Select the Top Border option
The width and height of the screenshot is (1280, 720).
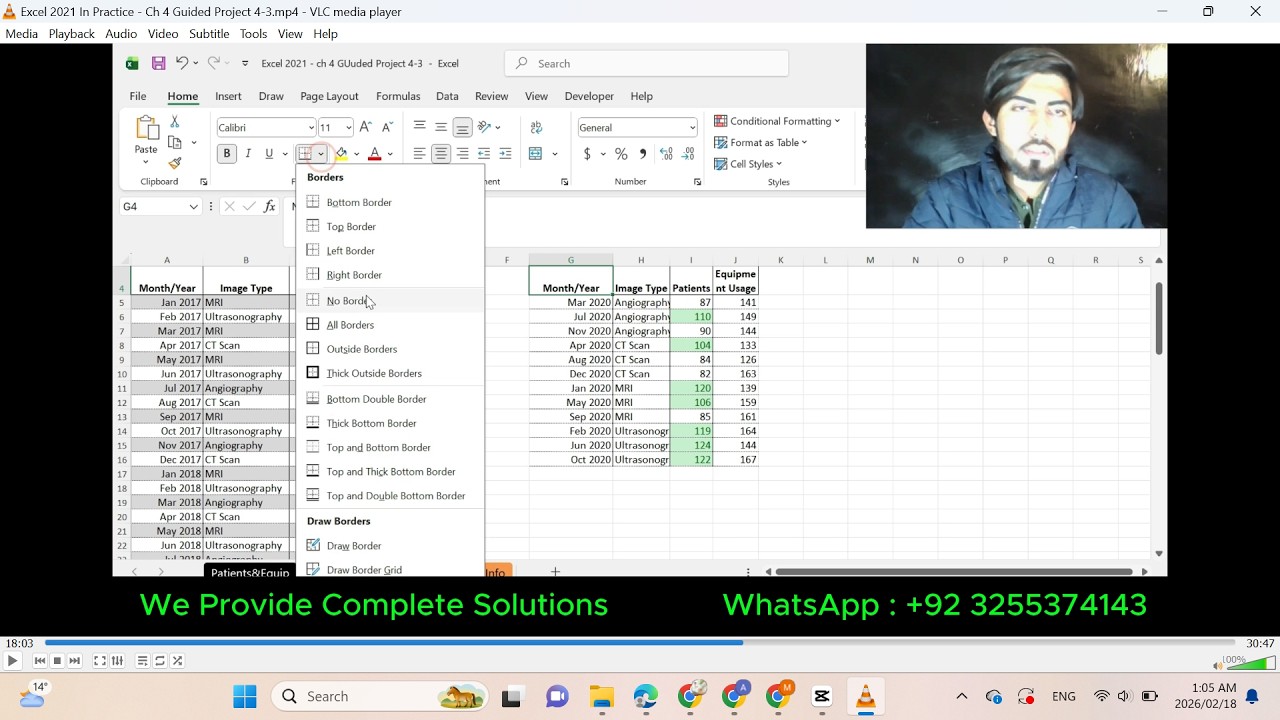coord(390,227)
